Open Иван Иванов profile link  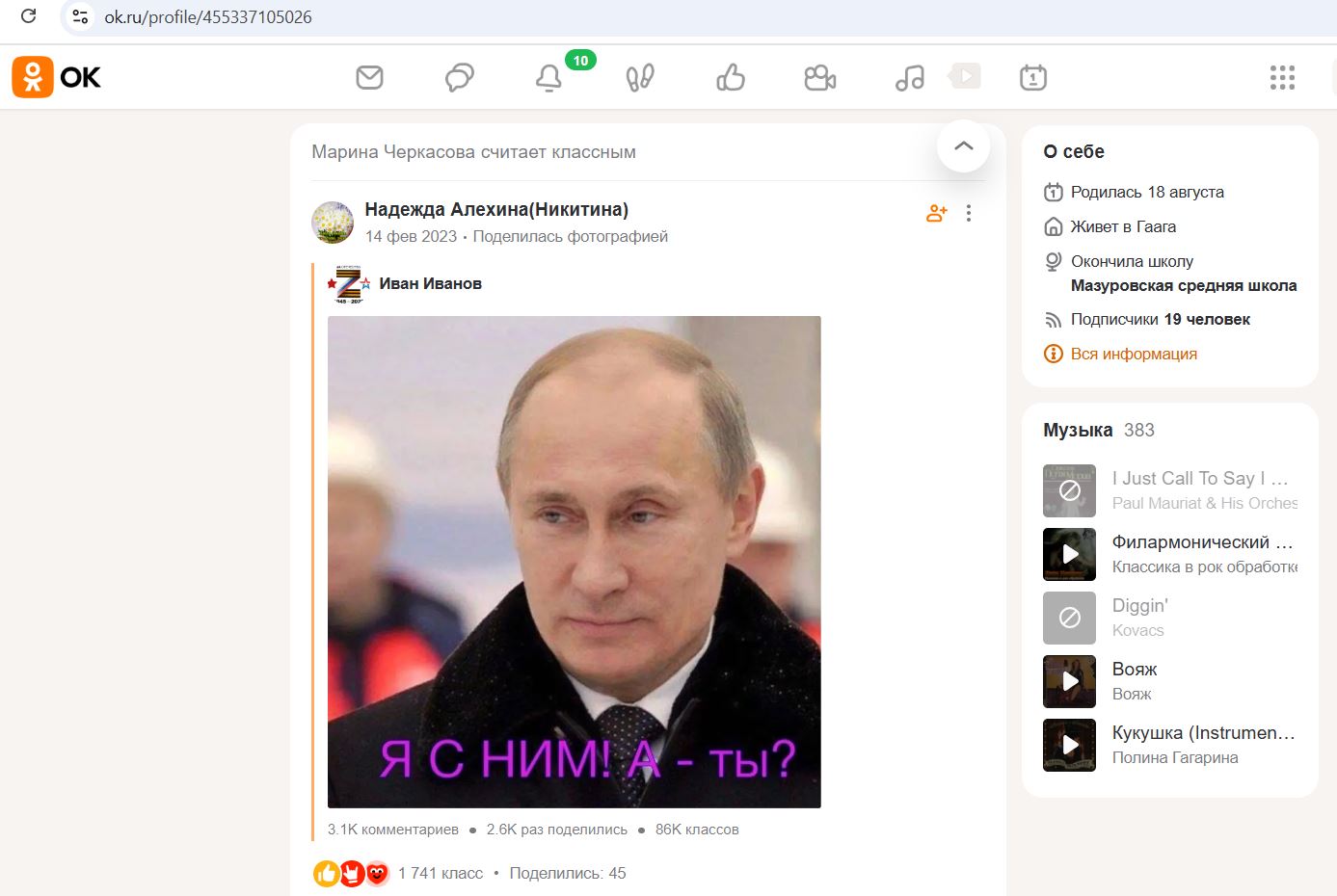(x=430, y=283)
